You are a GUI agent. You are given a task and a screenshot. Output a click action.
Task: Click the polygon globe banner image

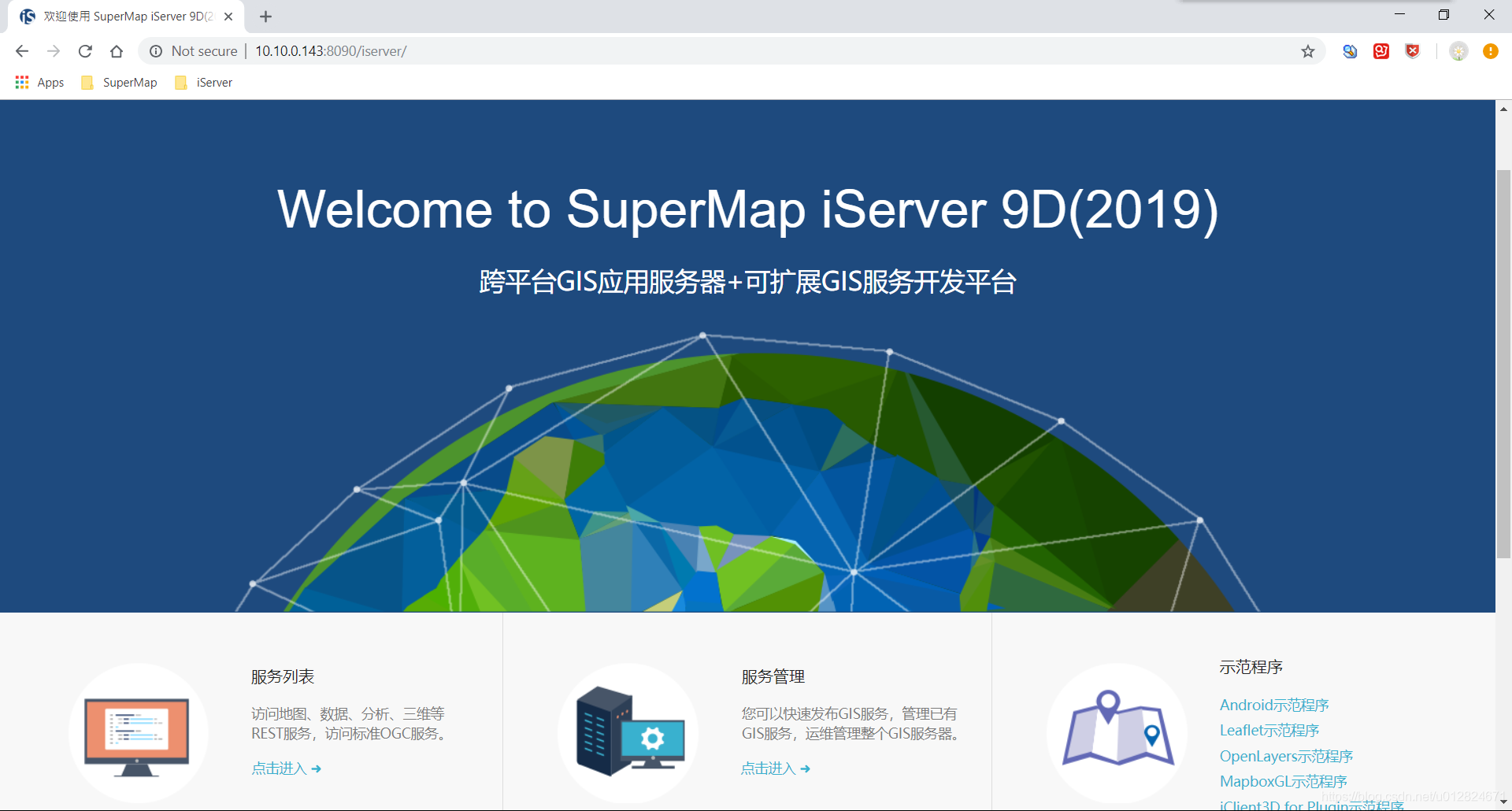tap(748, 472)
